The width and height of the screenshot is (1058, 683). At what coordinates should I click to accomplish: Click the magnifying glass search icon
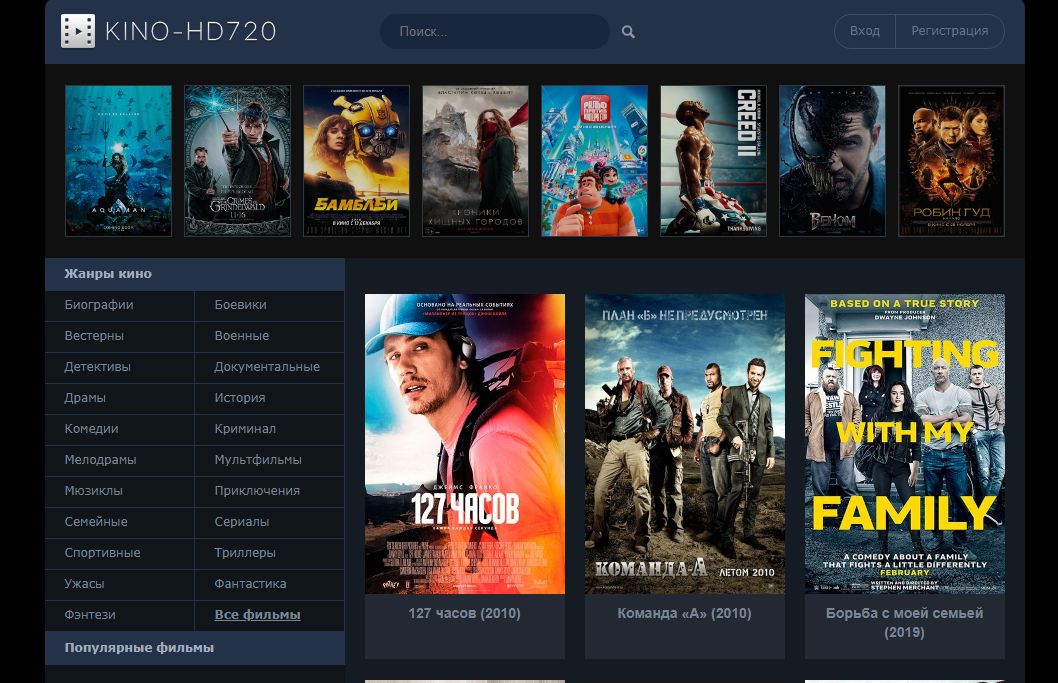(x=628, y=32)
